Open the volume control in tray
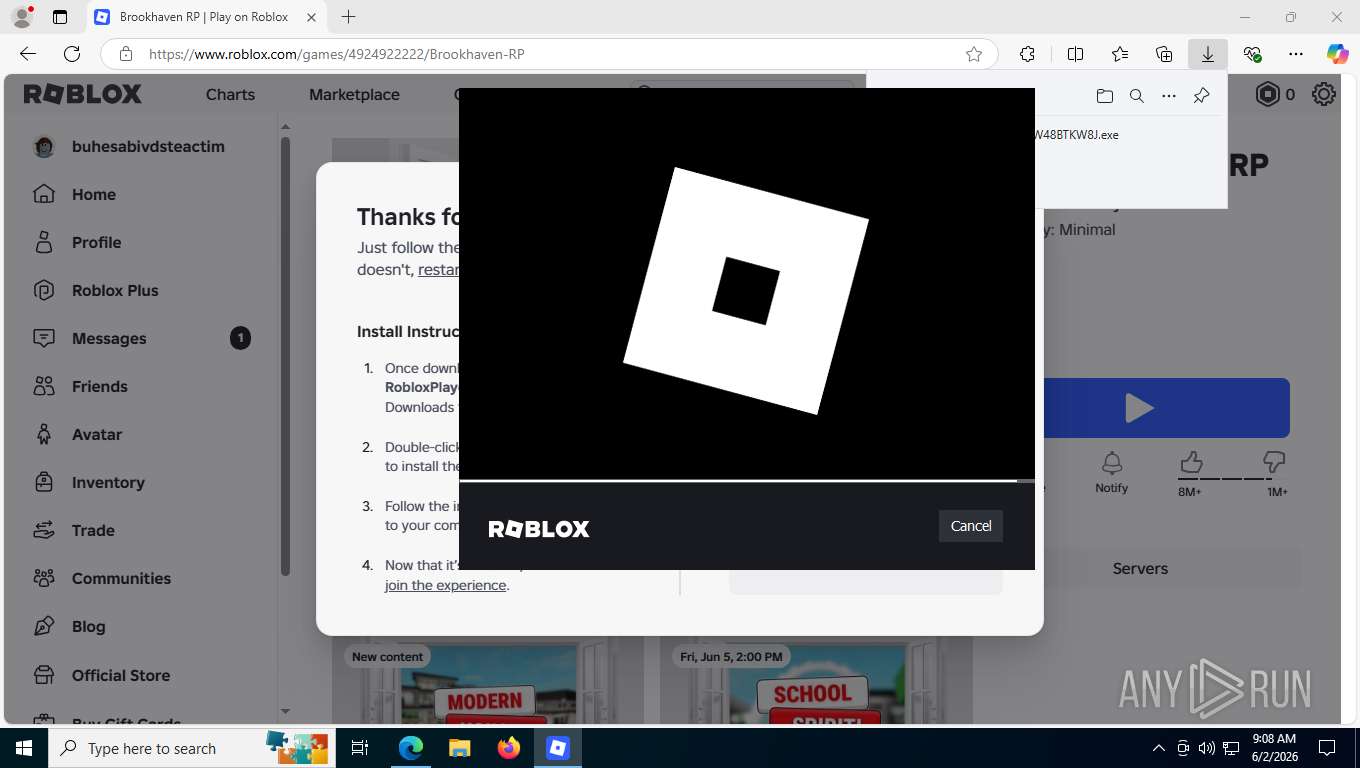This screenshot has width=1360, height=768. pos(1207,748)
